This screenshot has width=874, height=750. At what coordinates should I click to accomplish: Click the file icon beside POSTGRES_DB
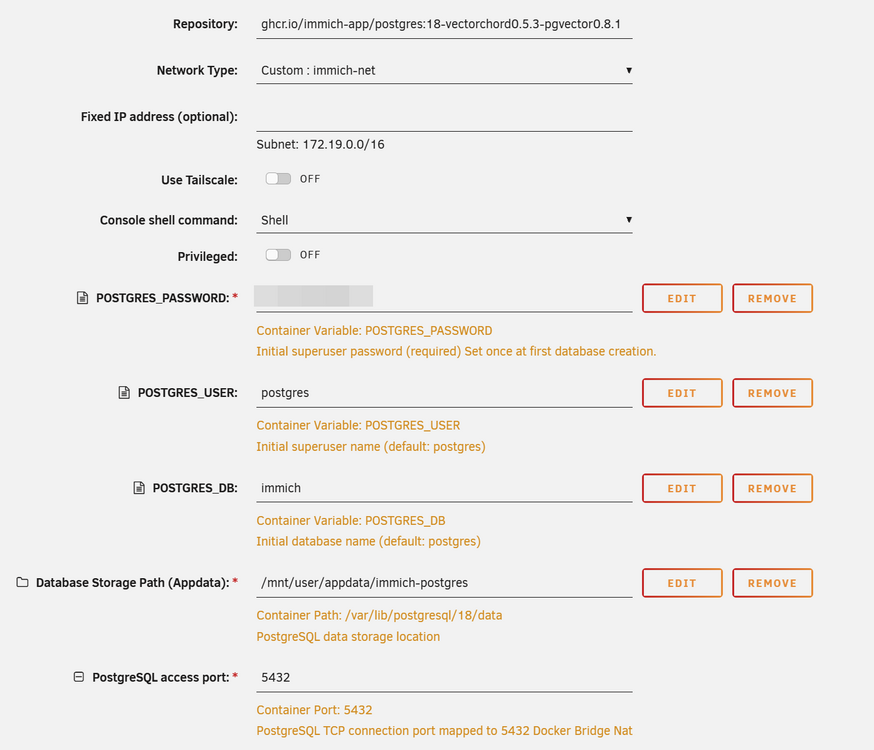[139, 488]
